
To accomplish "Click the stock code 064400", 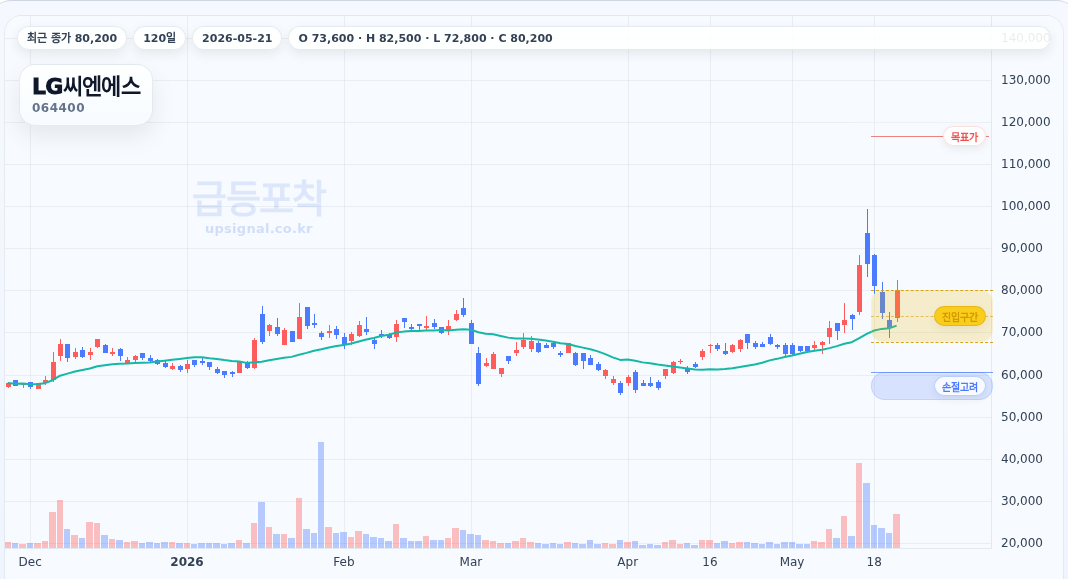I will [59, 108].
